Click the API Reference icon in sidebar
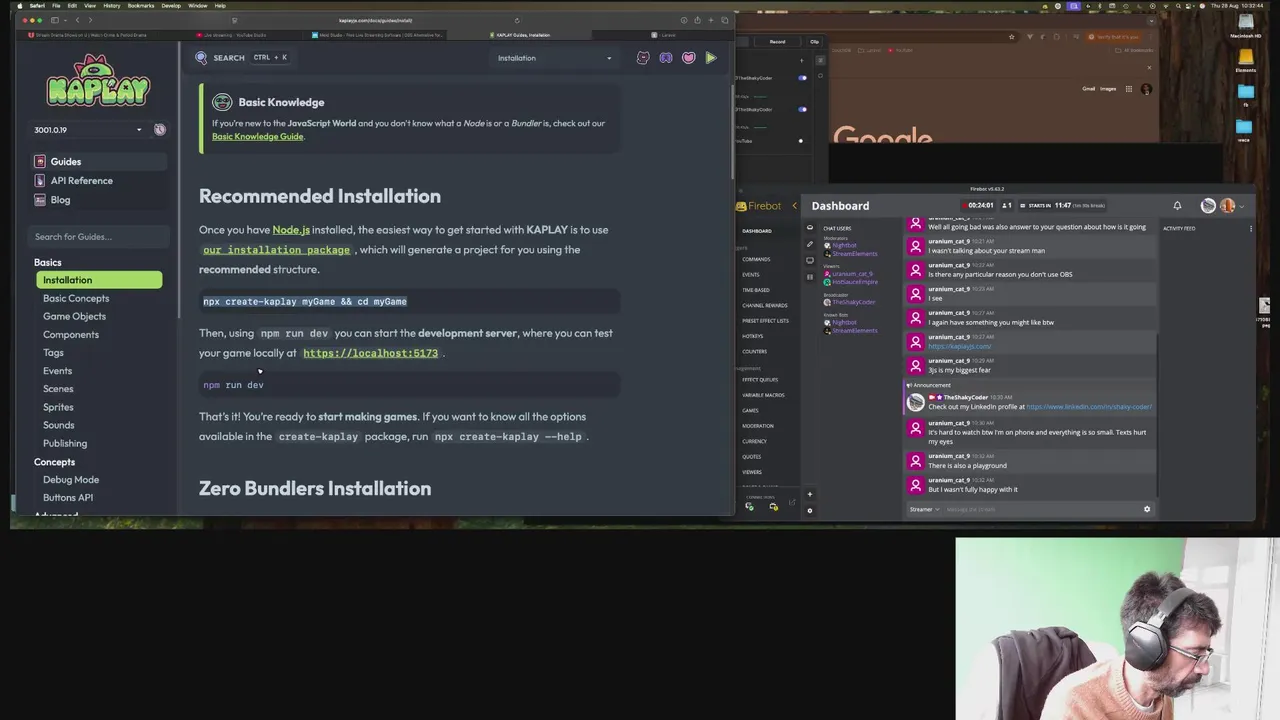Viewport: 1280px width, 720px height. (x=40, y=181)
